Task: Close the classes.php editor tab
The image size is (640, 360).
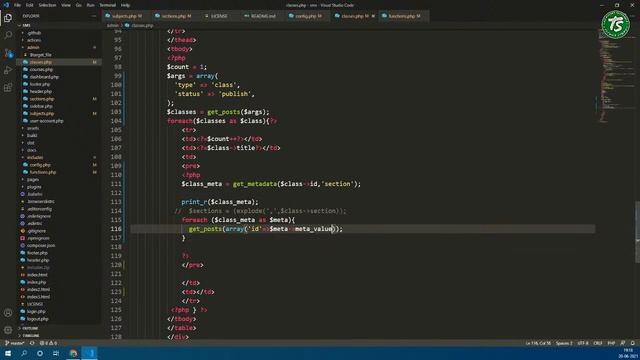Action: click(373, 16)
